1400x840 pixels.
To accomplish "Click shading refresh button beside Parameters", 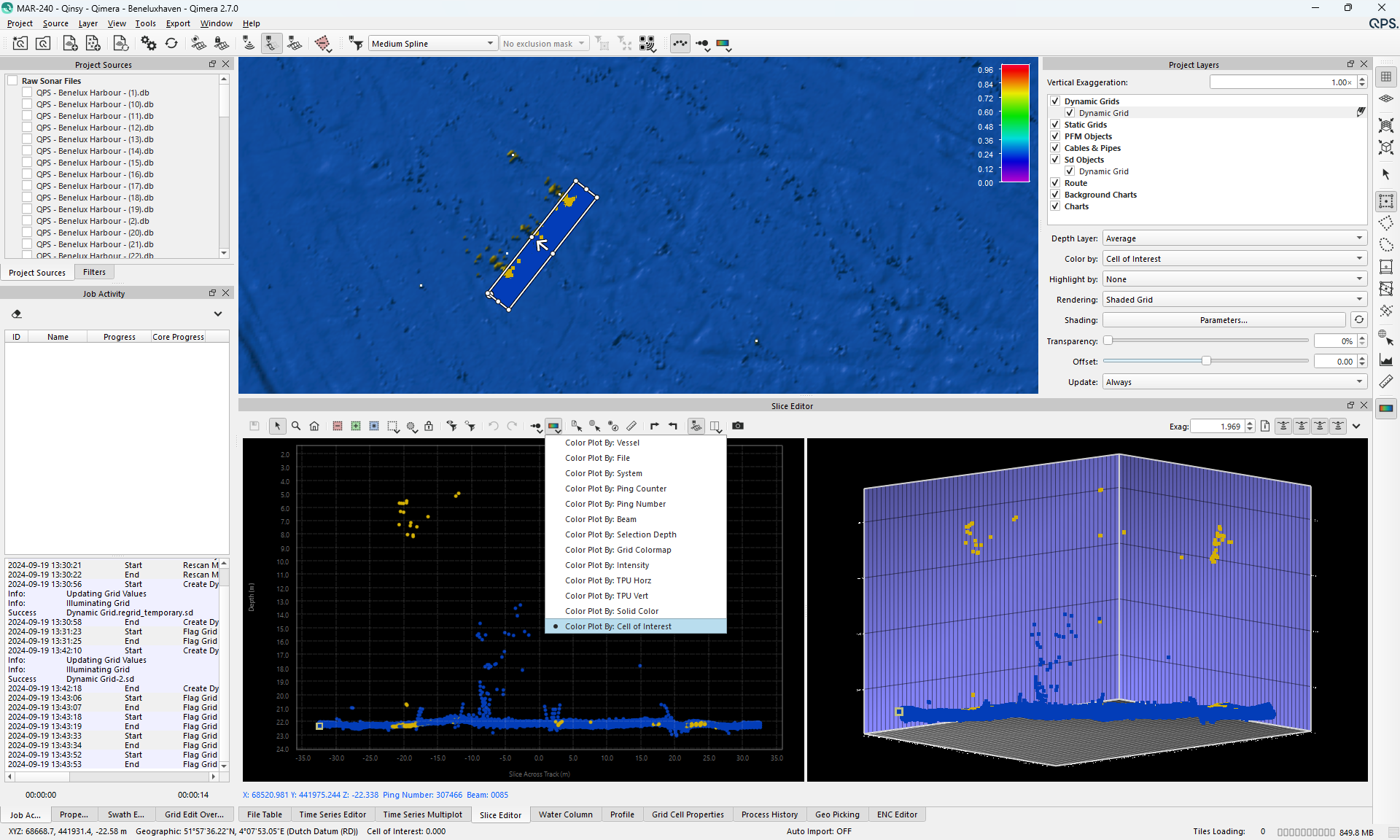I will tap(1359, 320).
